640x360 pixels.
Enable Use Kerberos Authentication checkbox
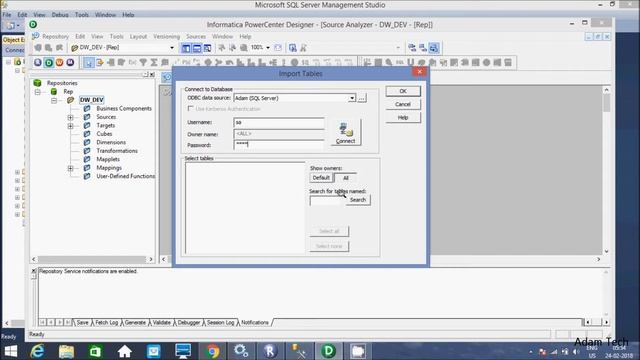190,109
